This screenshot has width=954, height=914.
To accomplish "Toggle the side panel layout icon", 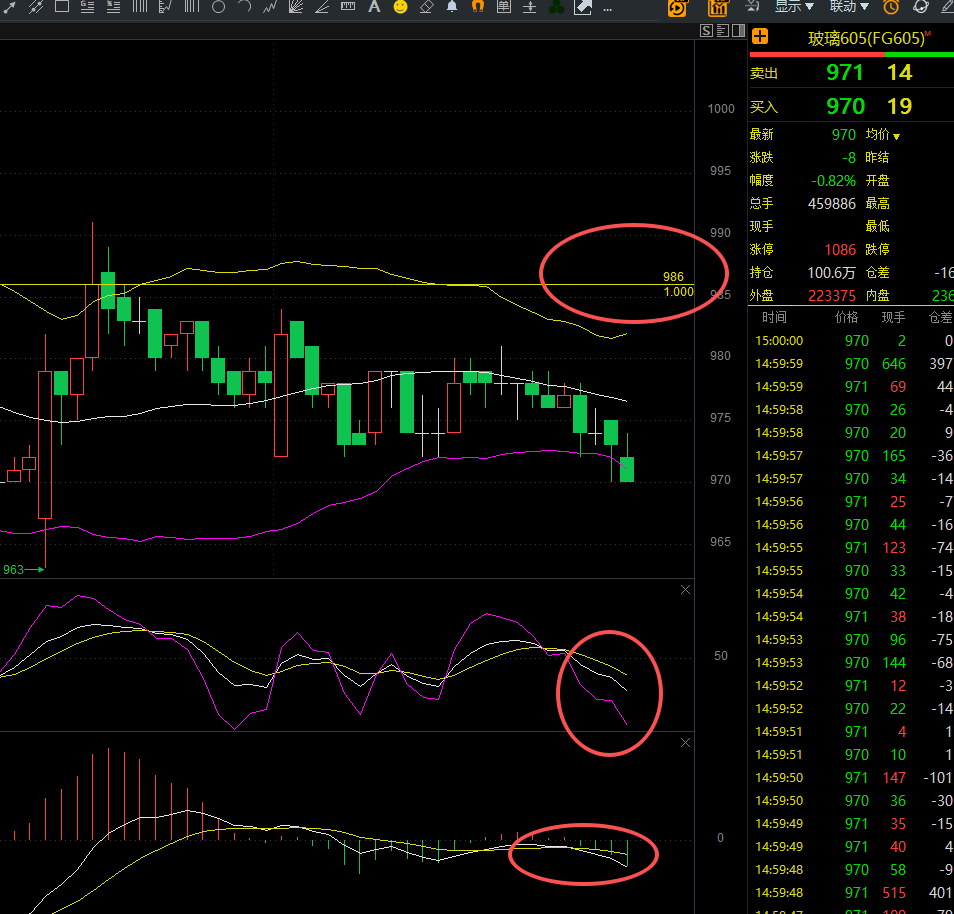I will click(739, 31).
